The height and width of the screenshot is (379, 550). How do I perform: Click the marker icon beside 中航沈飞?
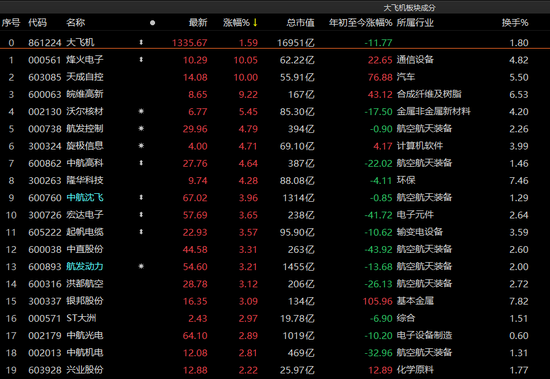tap(141, 197)
